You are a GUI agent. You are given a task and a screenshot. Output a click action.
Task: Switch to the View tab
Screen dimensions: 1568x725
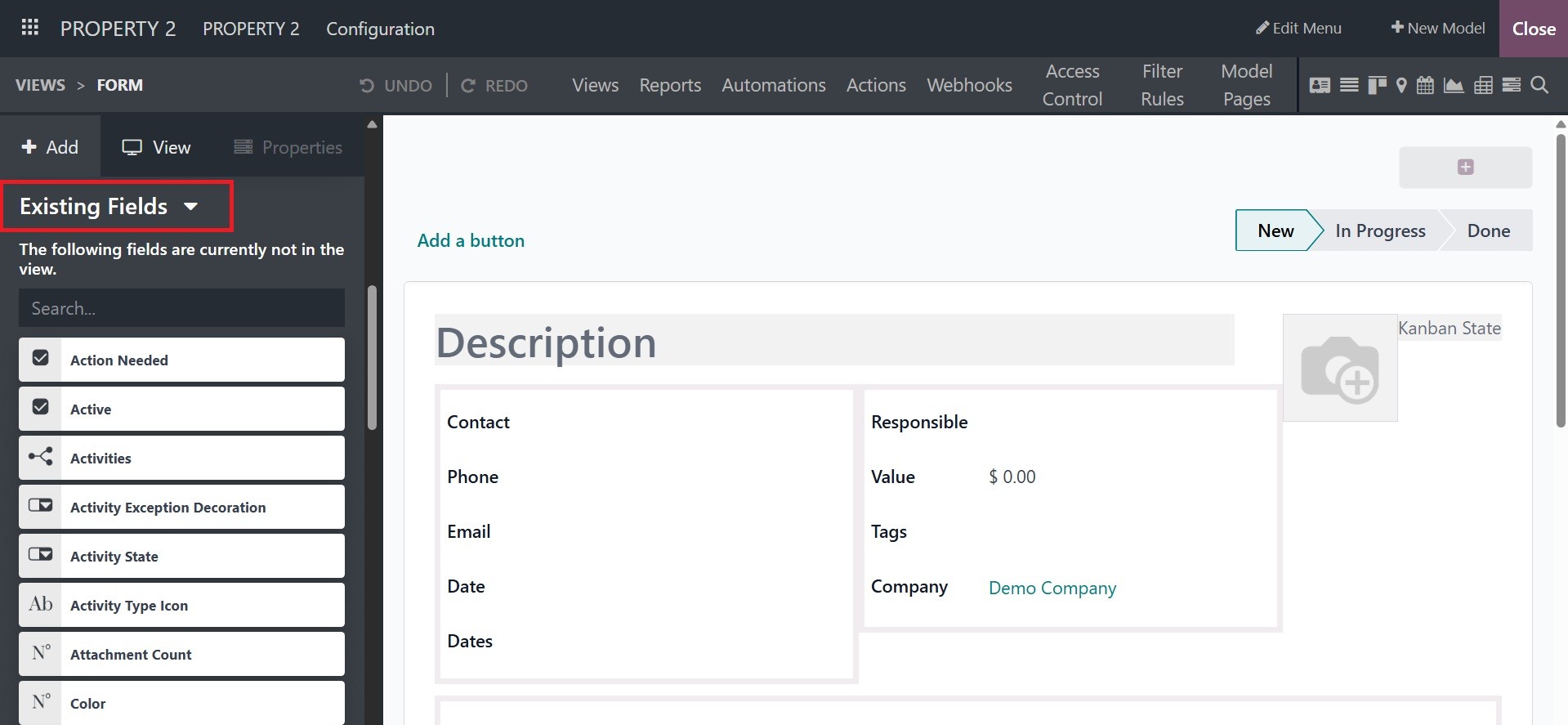[x=156, y=148]
